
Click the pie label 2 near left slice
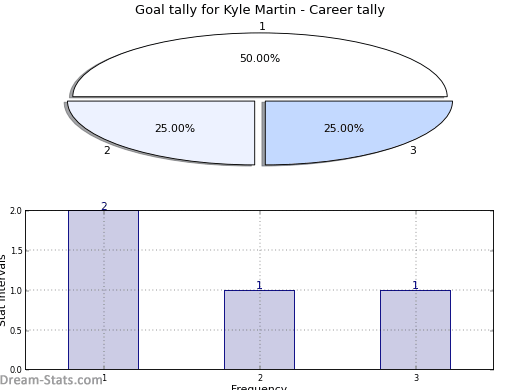tap(107, 150)
